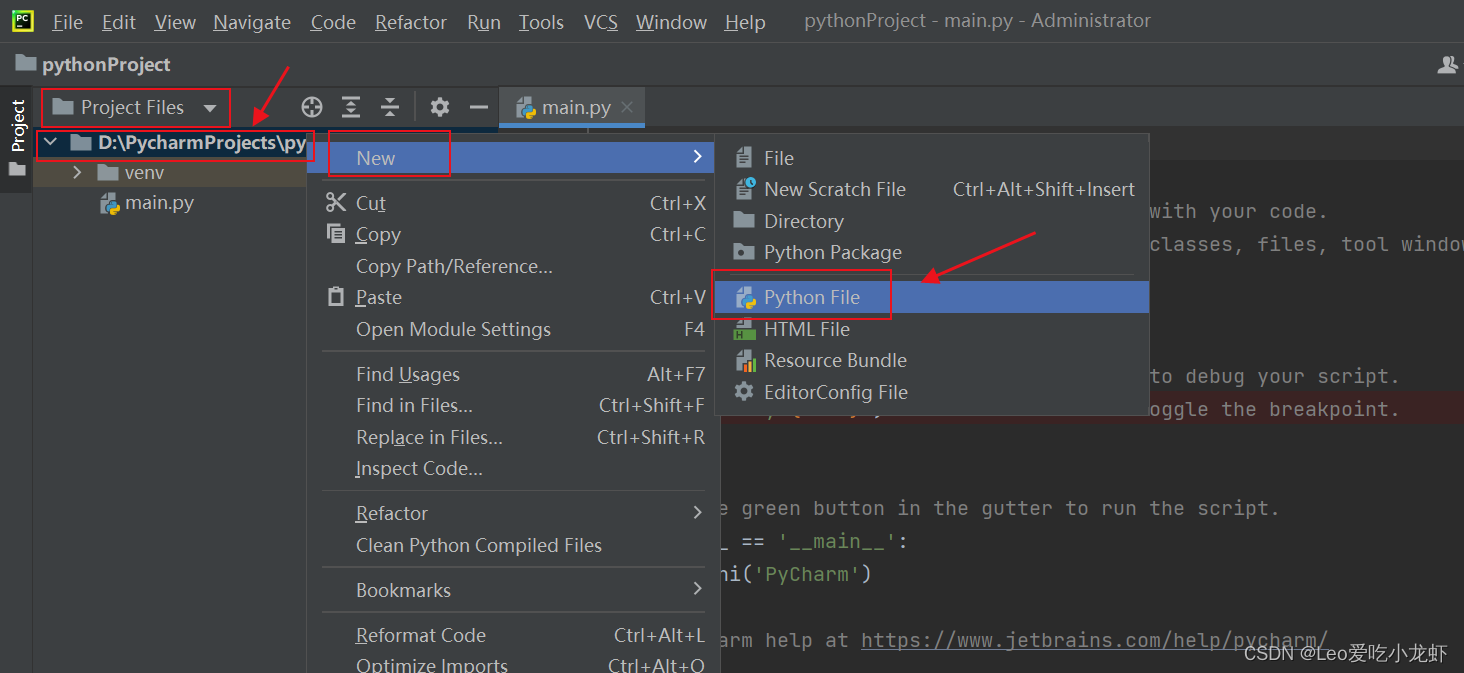Choose Optimize Imports

[x=432, y=664]
